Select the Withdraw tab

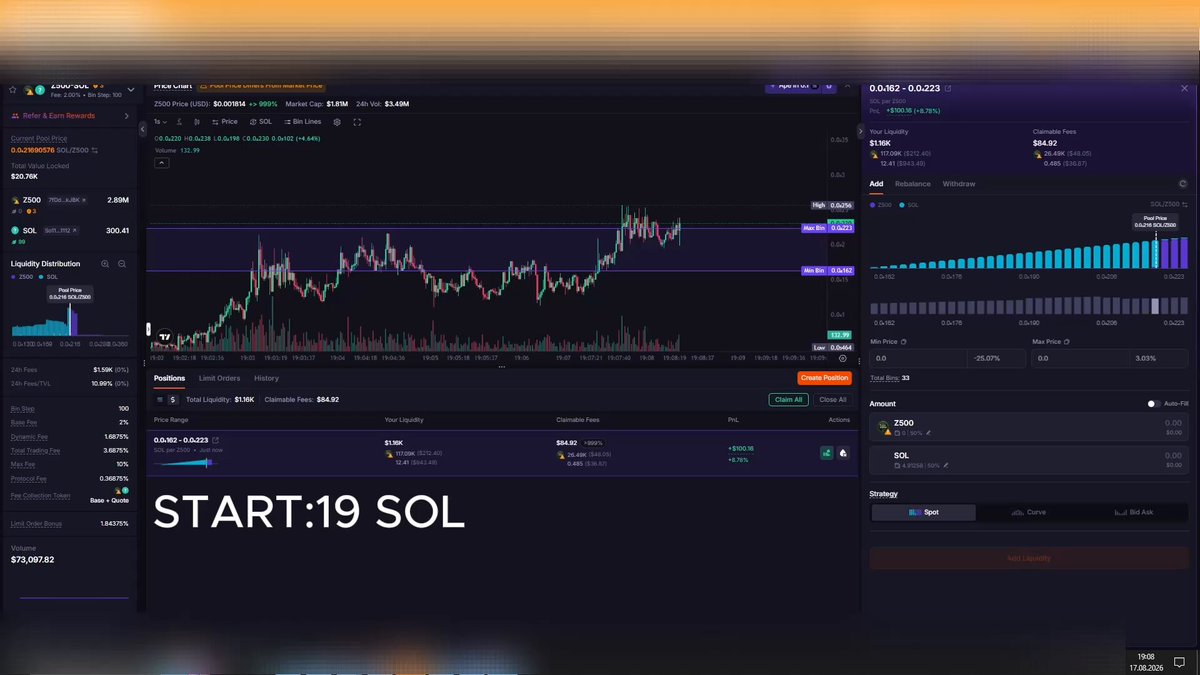(959, 184)
